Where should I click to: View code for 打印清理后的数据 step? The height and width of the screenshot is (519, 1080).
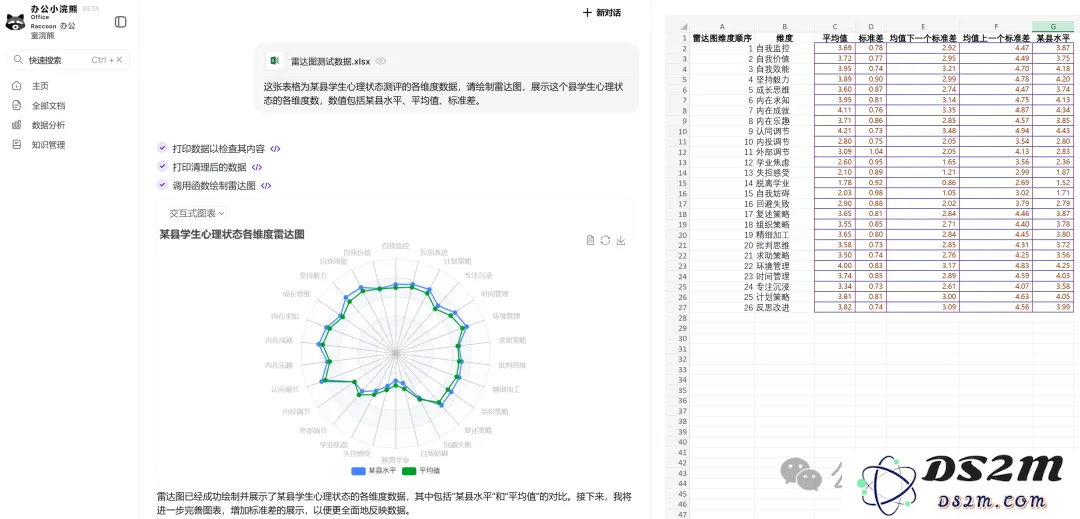tap(257, 167)
